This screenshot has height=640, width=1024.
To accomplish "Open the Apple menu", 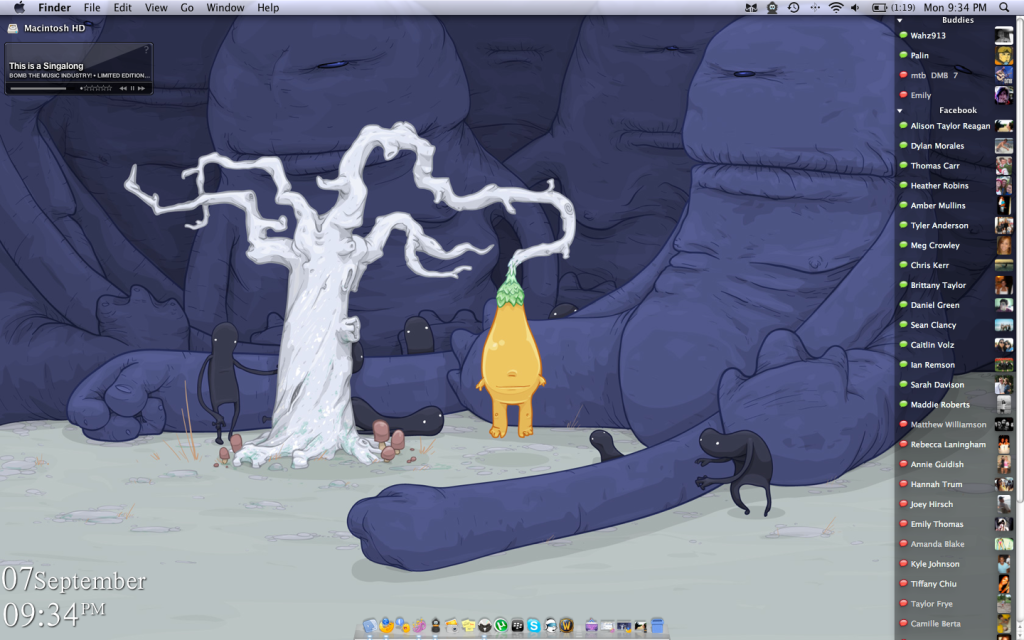I will click(x=19, y=7).
